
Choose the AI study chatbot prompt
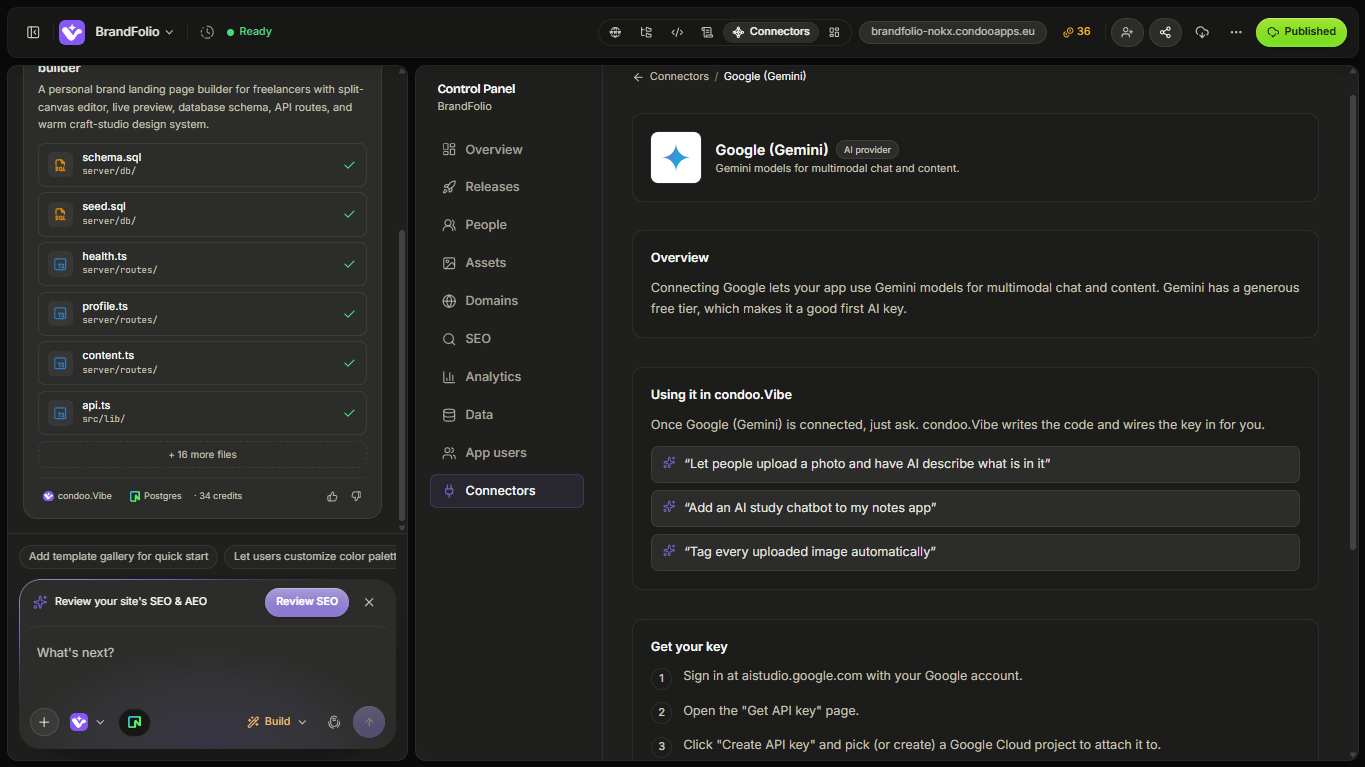click(975, 508)
